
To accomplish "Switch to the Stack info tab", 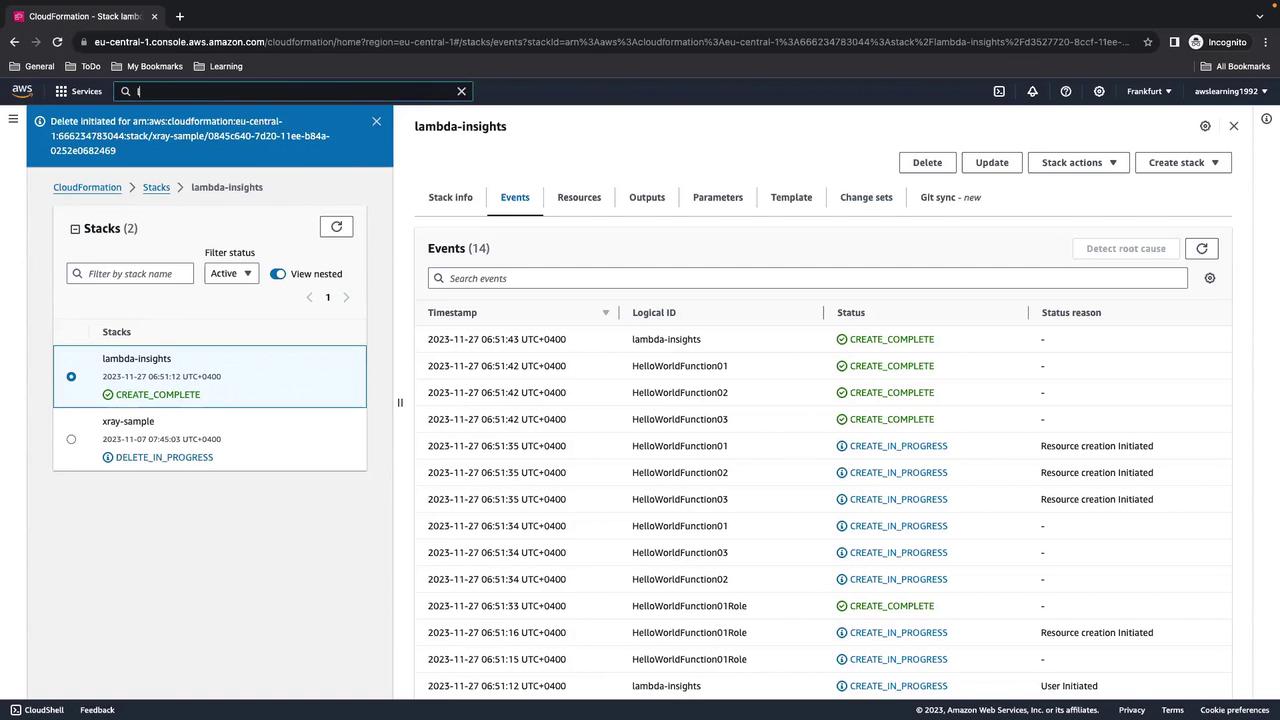I will click(450, 197).
